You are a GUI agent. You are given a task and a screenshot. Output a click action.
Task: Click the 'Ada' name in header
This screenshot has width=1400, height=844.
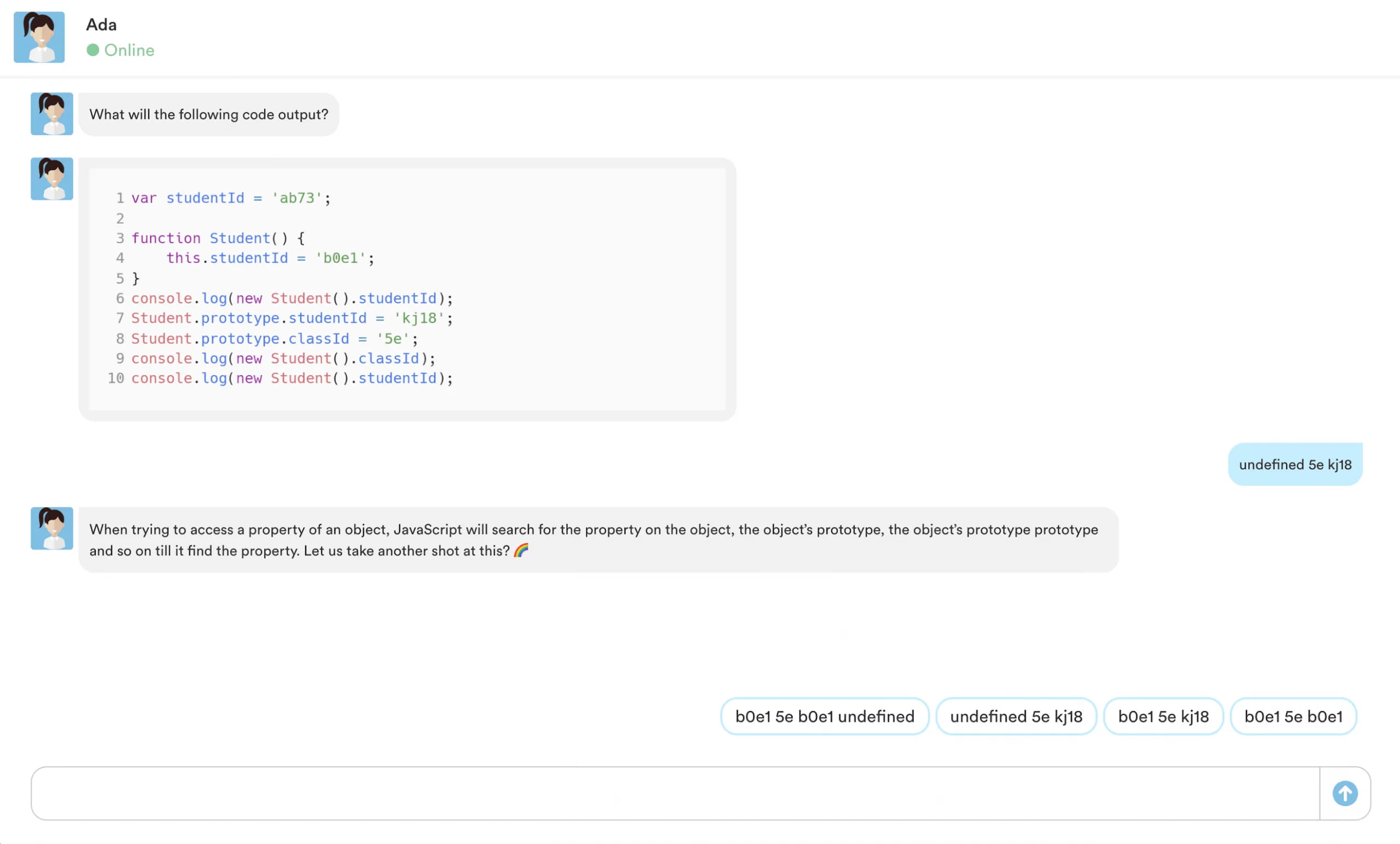pos(101,25)
